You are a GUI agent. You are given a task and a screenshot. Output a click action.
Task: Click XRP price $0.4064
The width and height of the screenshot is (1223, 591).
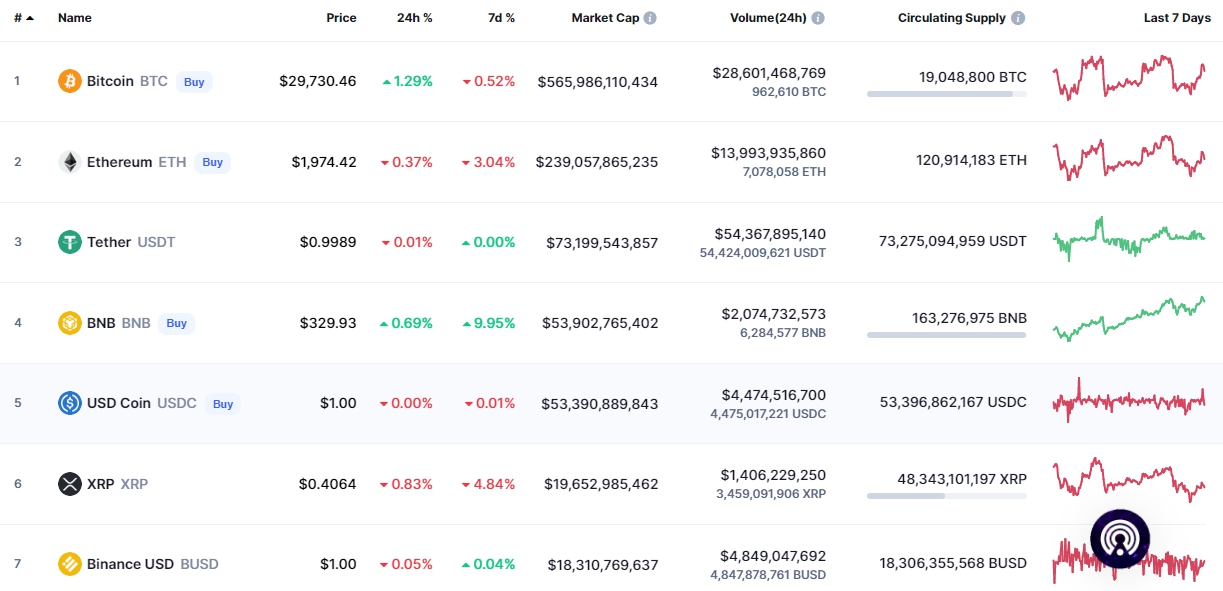pos(328,484)
